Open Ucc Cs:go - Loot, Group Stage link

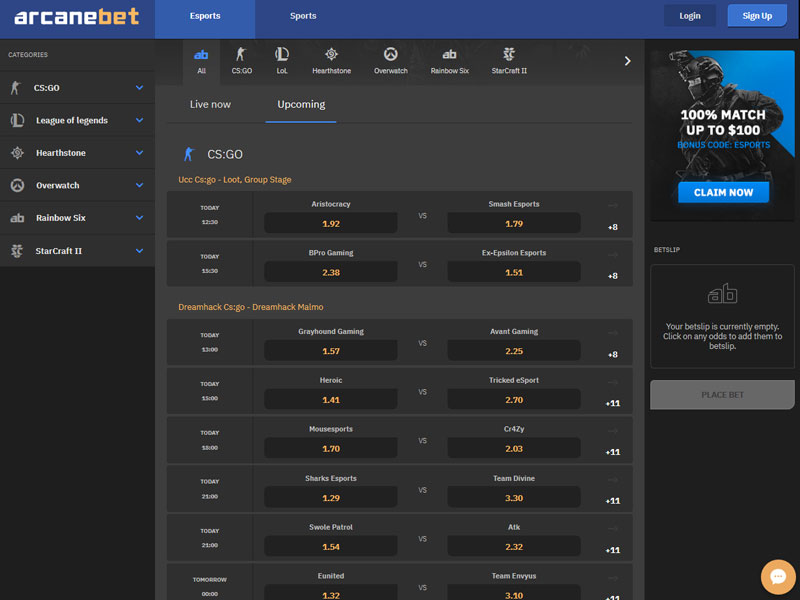(235, 180)
